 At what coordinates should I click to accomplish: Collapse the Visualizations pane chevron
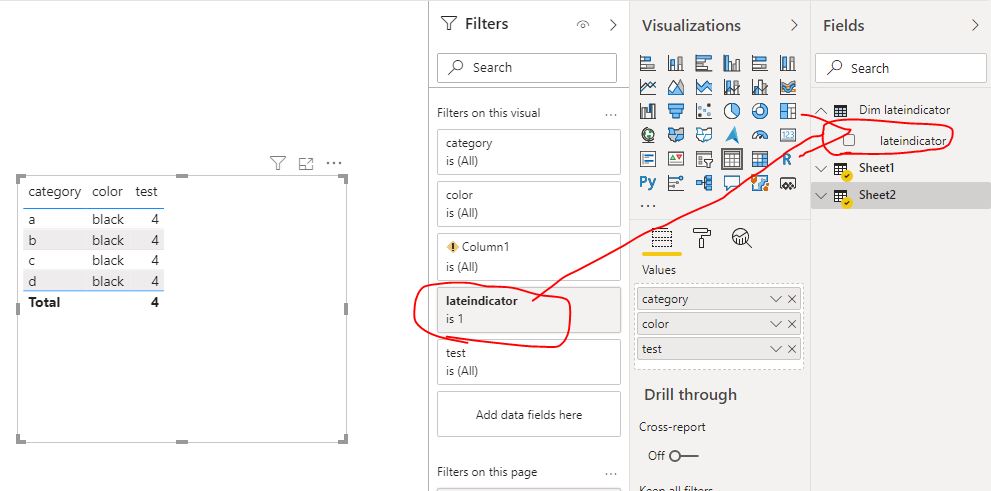coord(794,25)
